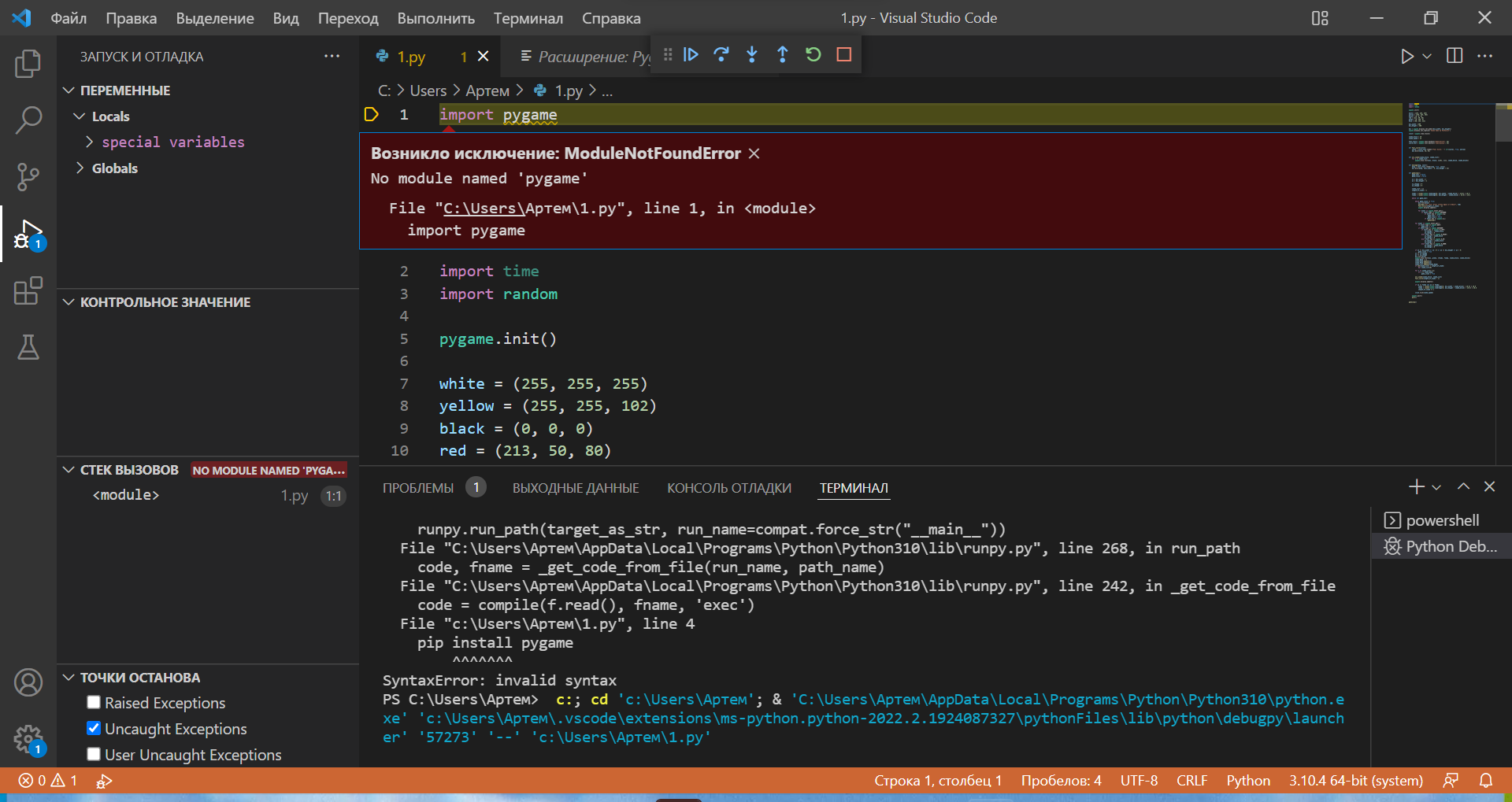Stop the debug session

pyautogui.click(x=844, y=54)
